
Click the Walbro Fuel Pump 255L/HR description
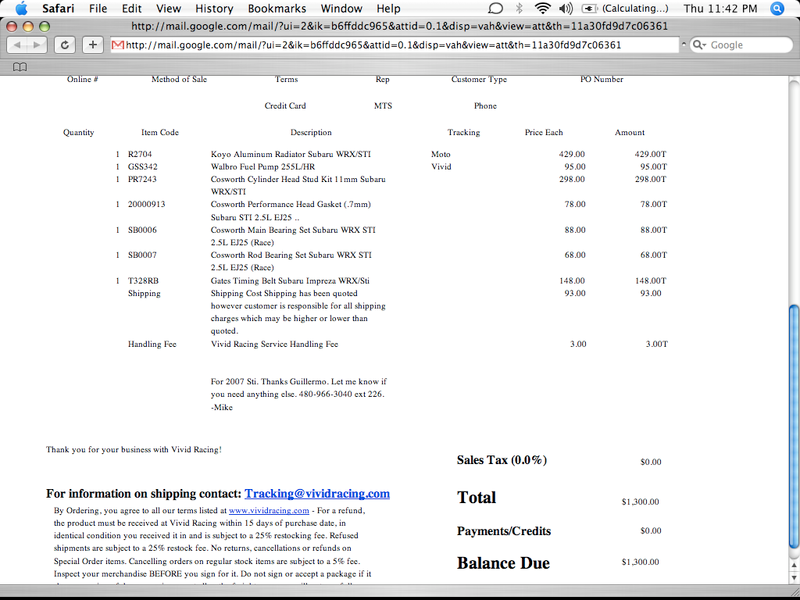click(x=263, y=167)
